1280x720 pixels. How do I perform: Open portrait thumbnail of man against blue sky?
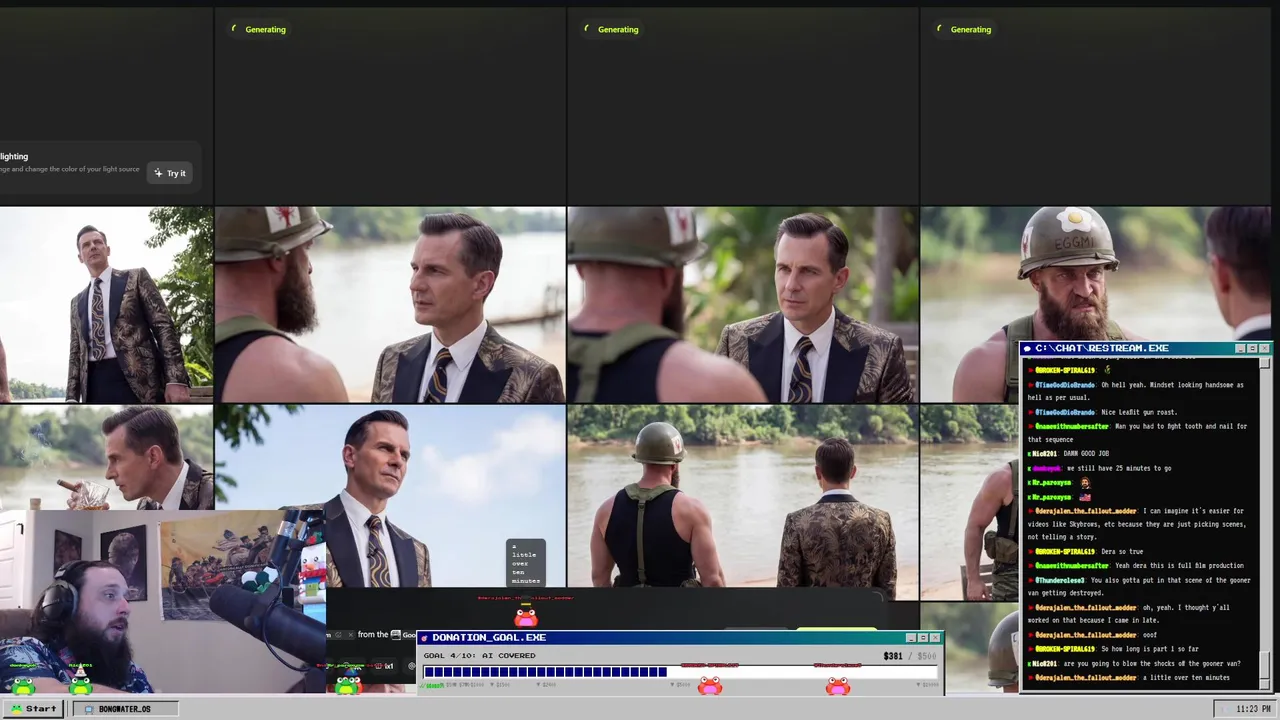coord(390,495)
